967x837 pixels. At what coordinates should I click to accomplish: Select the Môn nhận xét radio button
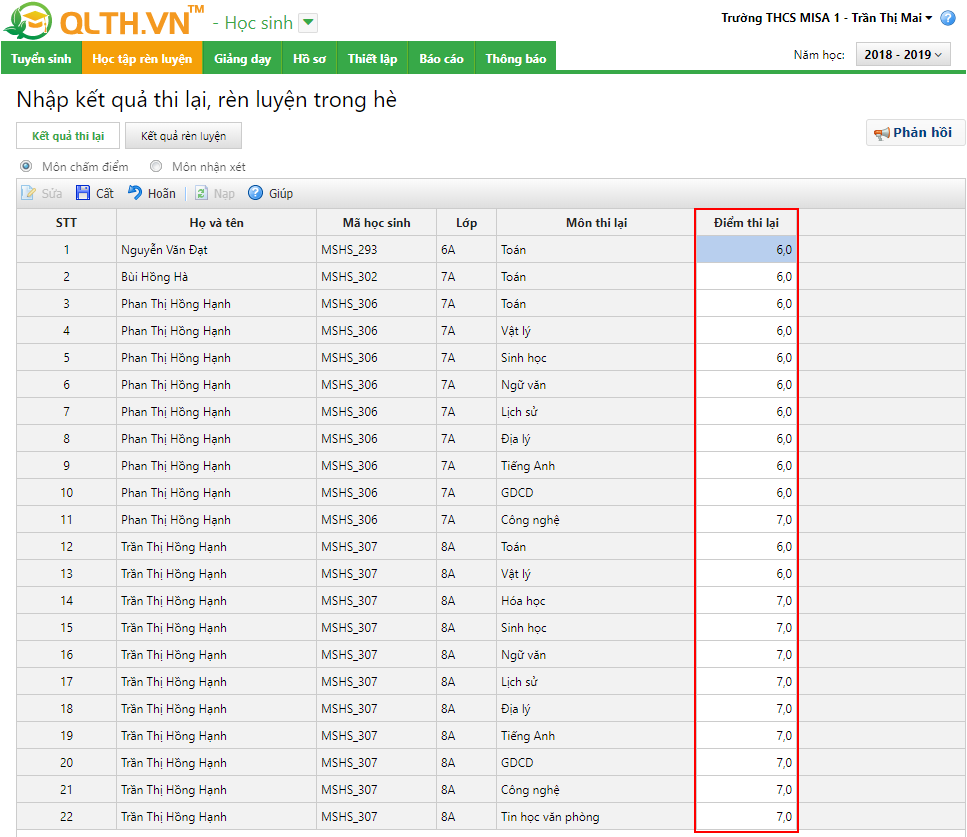(156, 166)
